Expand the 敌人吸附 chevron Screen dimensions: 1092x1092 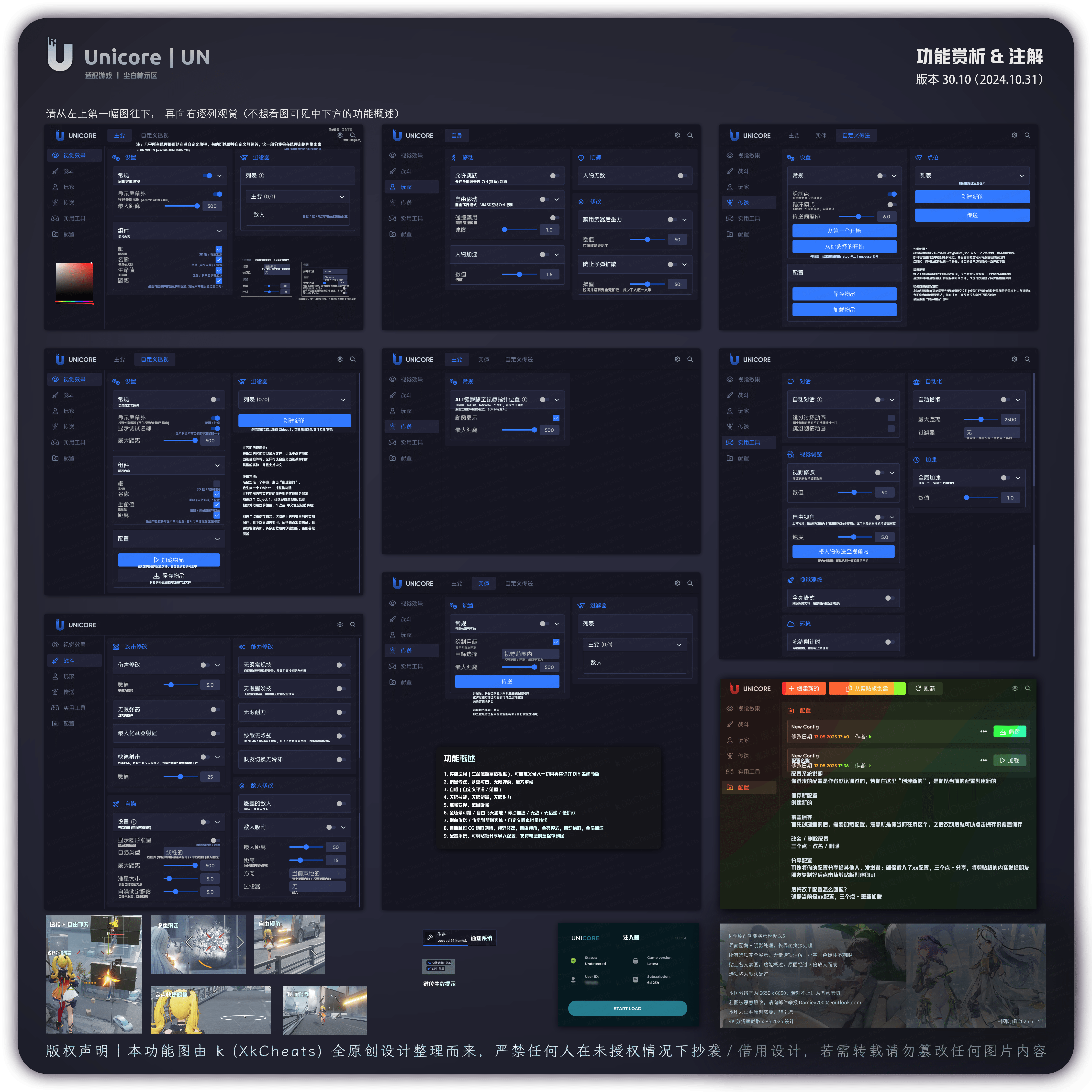point(343,827)
